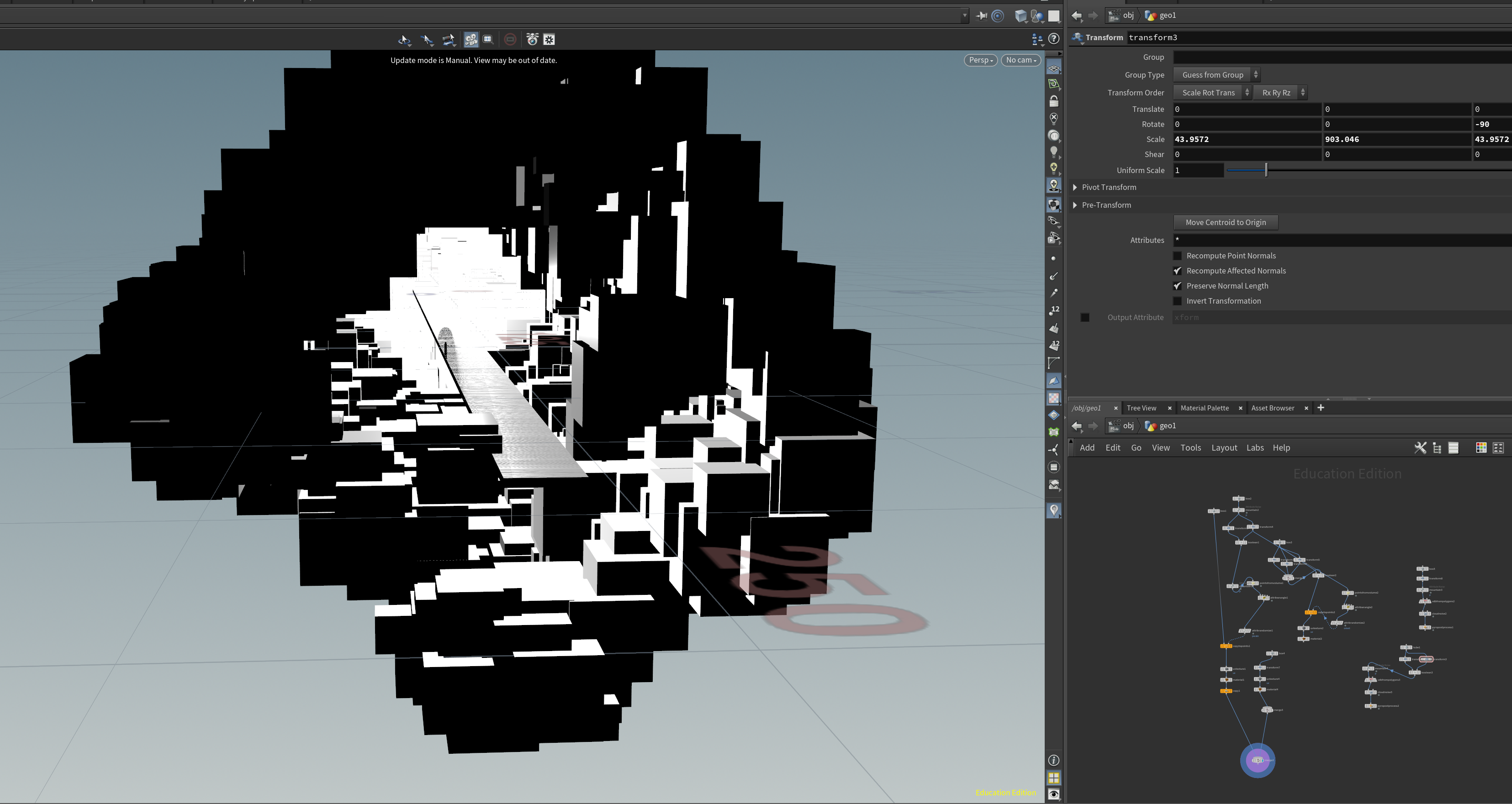Viewport: 1512px width, 804px height.
Task: Open the Group Type dropdown
Action: pos(1216,74)
